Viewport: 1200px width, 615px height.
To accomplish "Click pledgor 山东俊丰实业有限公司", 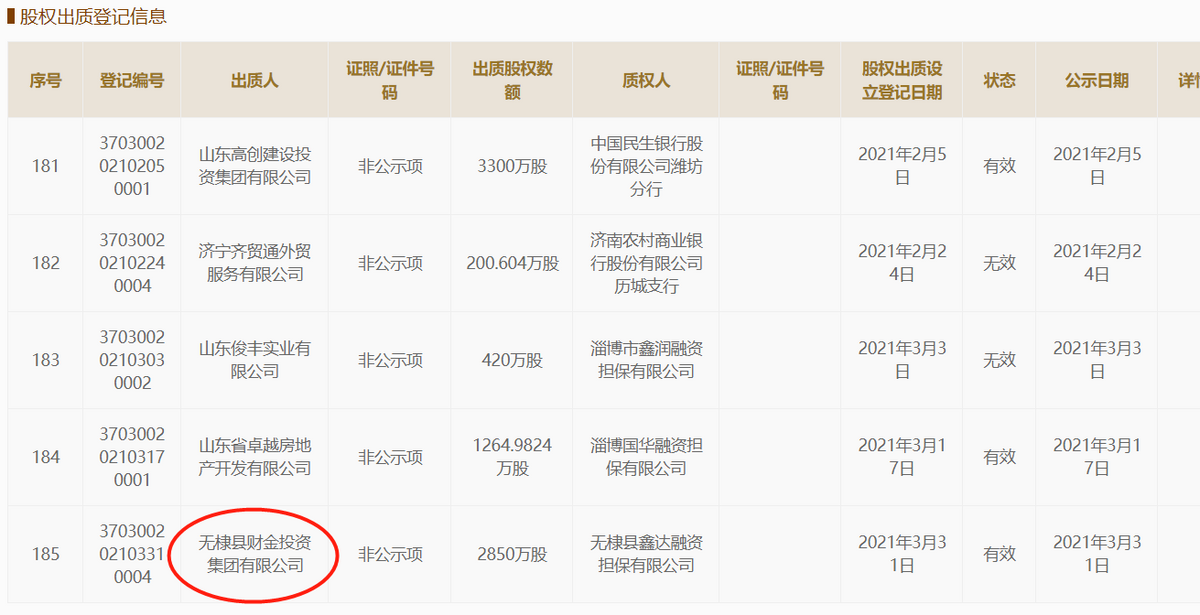I will coord(255,360).
